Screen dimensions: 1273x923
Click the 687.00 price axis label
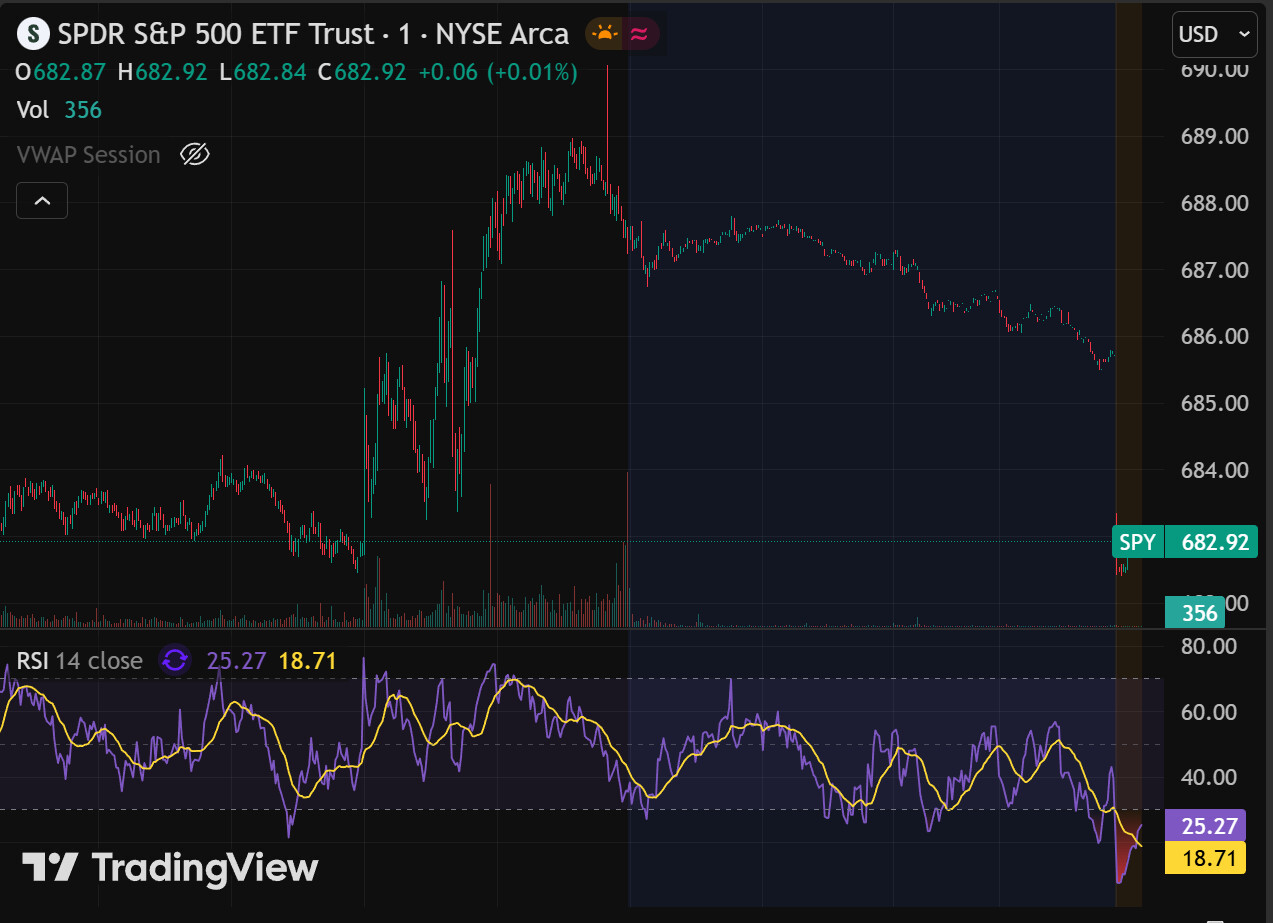coord(1215,270)
